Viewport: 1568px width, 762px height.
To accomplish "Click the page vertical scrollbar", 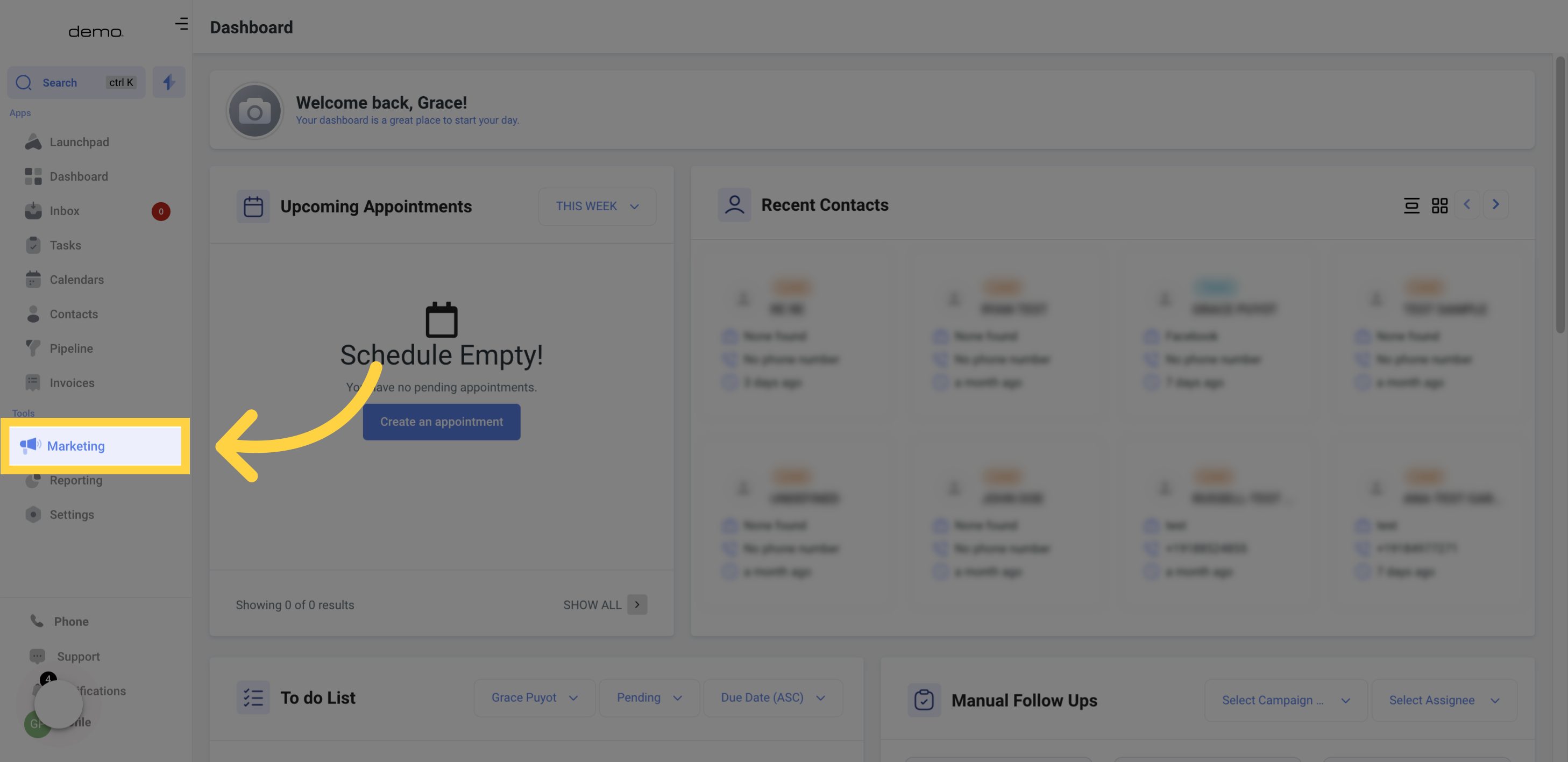I will click(x=1560, y=195).
